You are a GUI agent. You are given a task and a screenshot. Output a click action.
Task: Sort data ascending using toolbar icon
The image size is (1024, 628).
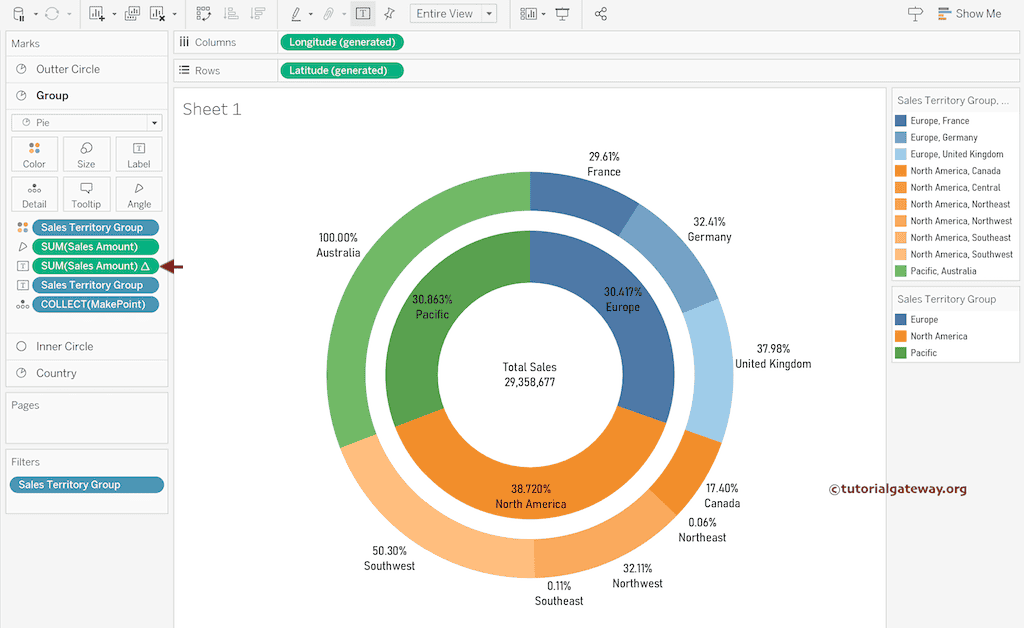[231, 14]
